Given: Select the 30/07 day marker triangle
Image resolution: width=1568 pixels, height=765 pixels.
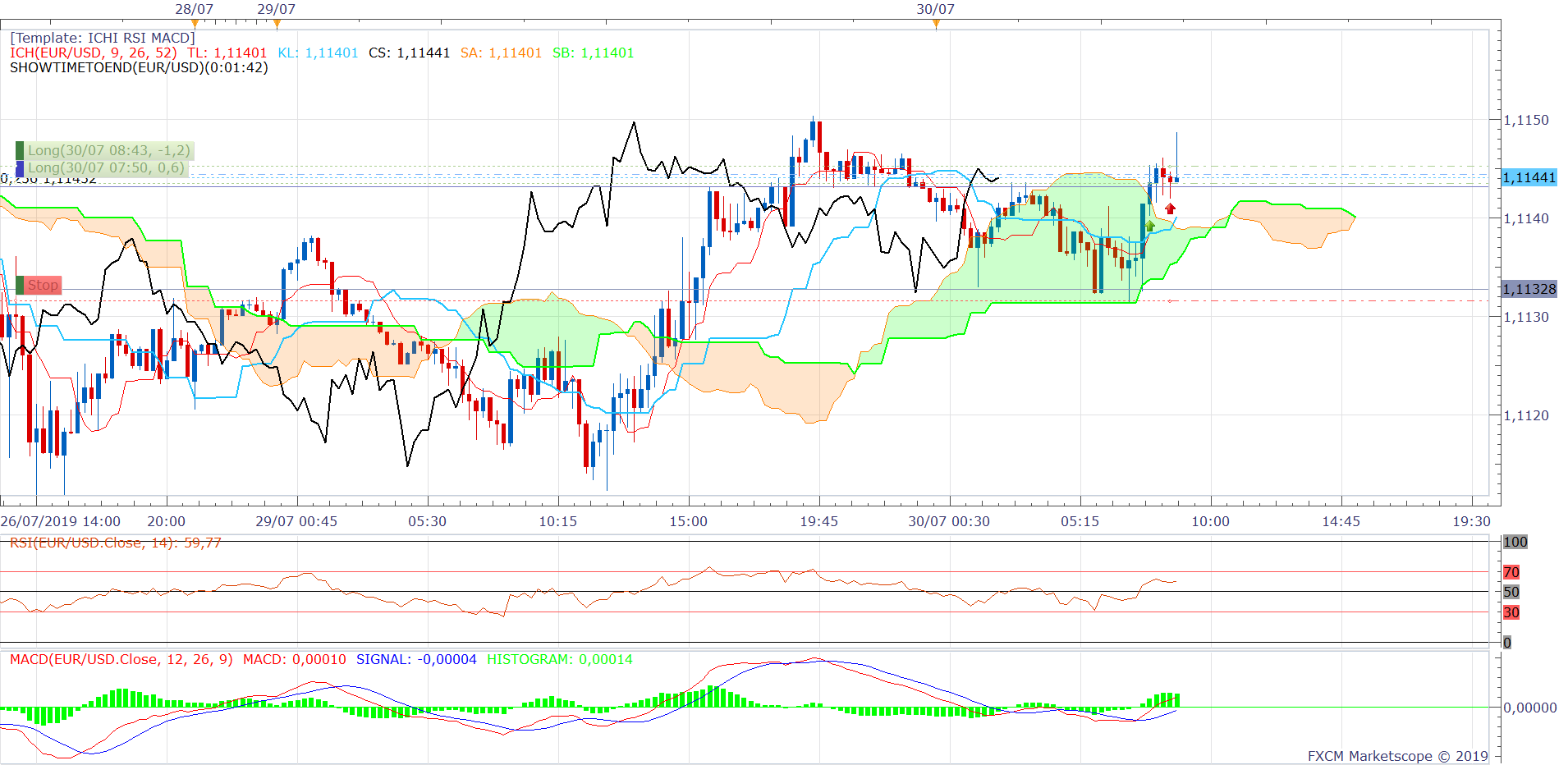Looking at the screenshot, I should click(936, 23).
